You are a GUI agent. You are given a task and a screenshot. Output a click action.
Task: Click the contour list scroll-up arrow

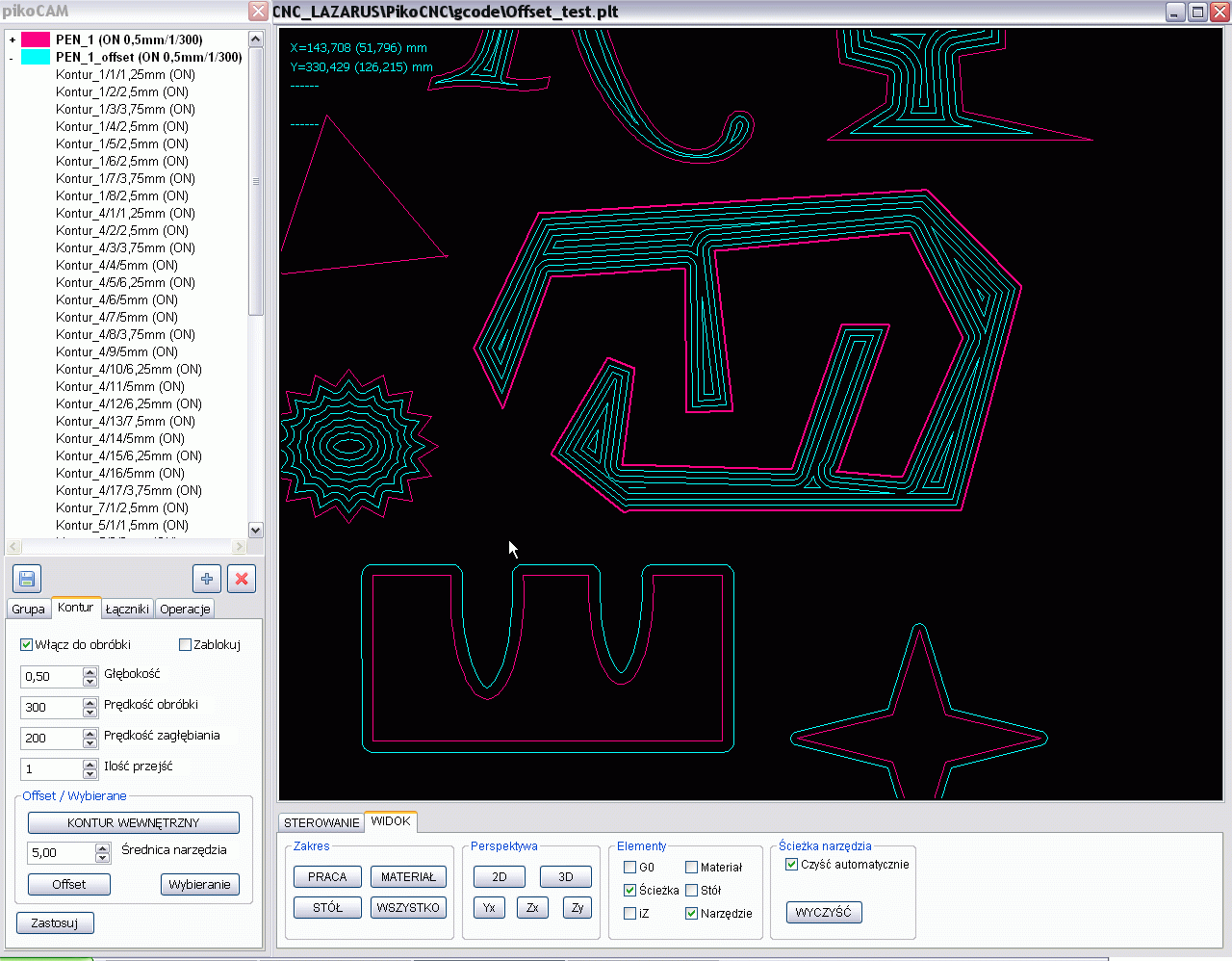click(x=255, y=39)
